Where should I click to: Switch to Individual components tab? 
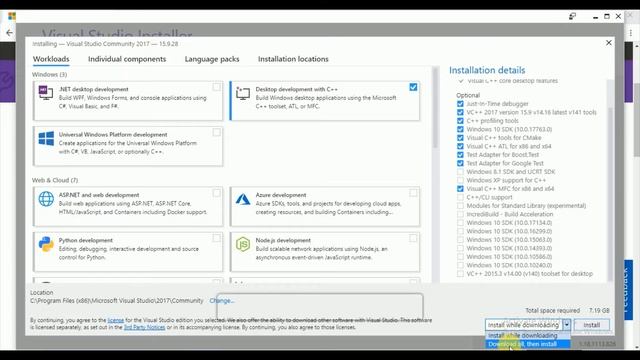(x=127, y=59)
